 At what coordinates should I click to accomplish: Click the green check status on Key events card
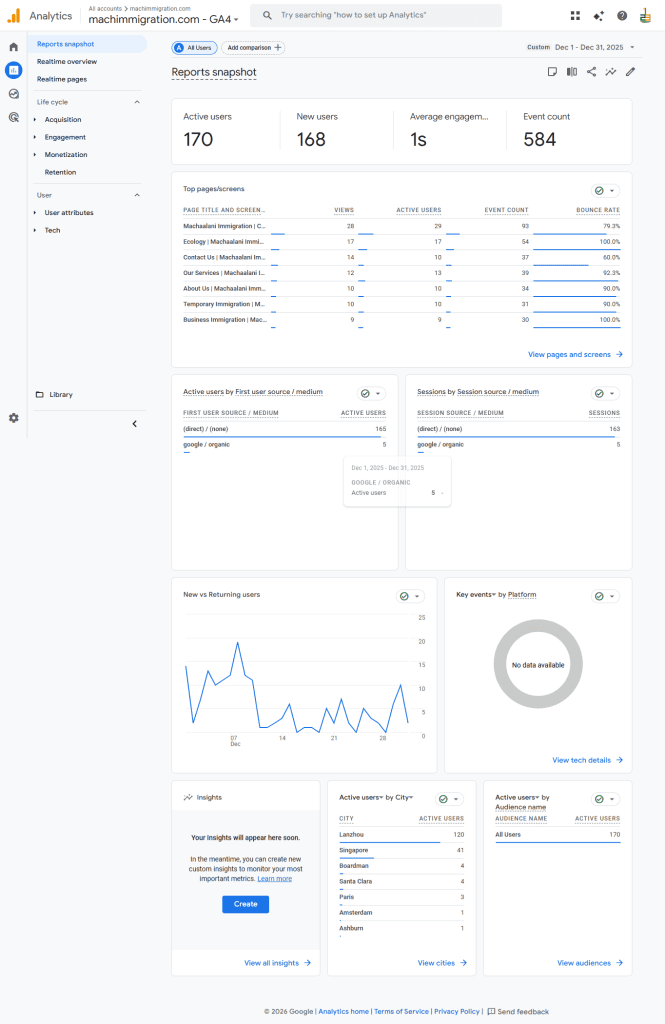point(604,596)
